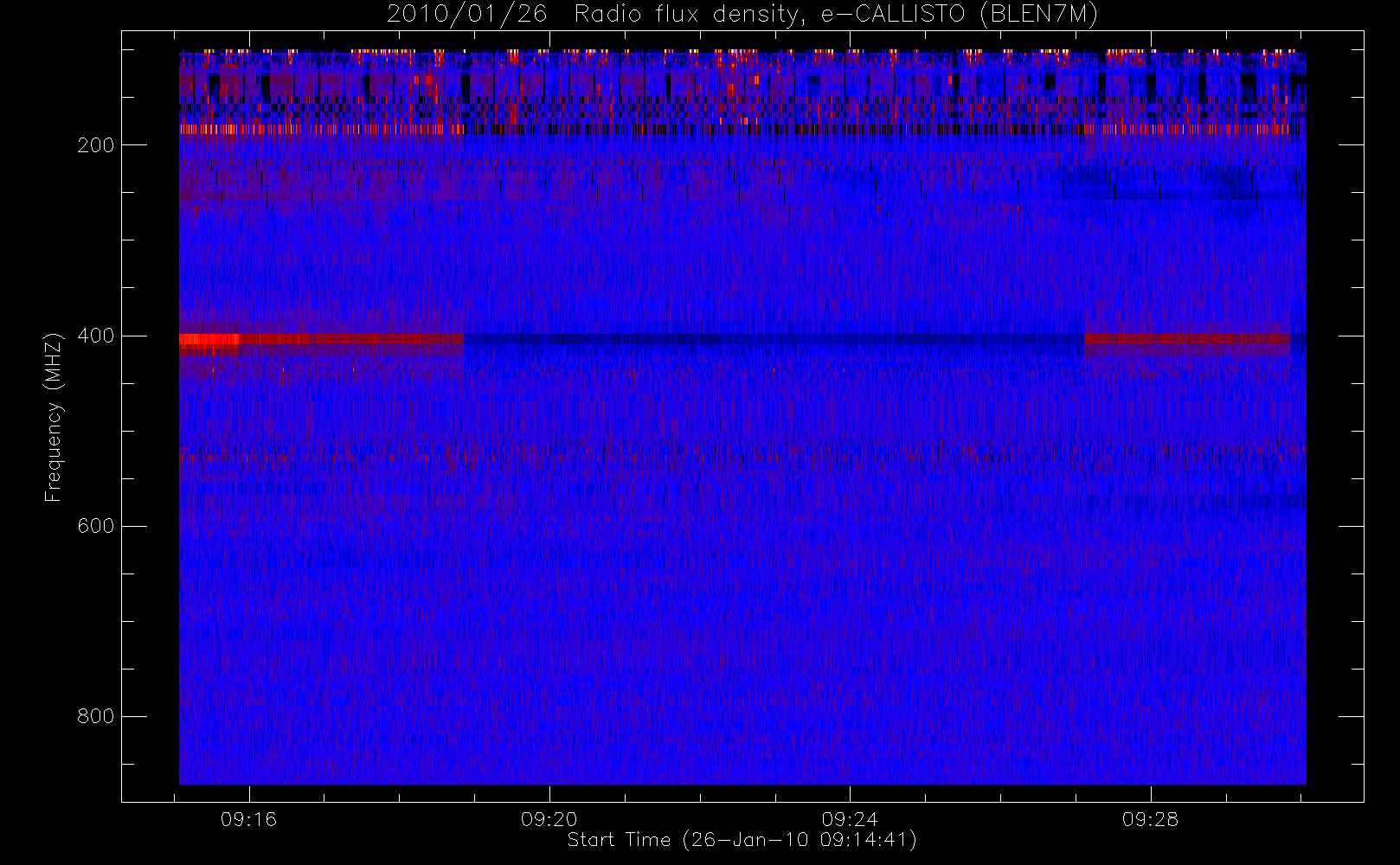Click the "Frequency (MHZ)" axis label

point(54,417)
